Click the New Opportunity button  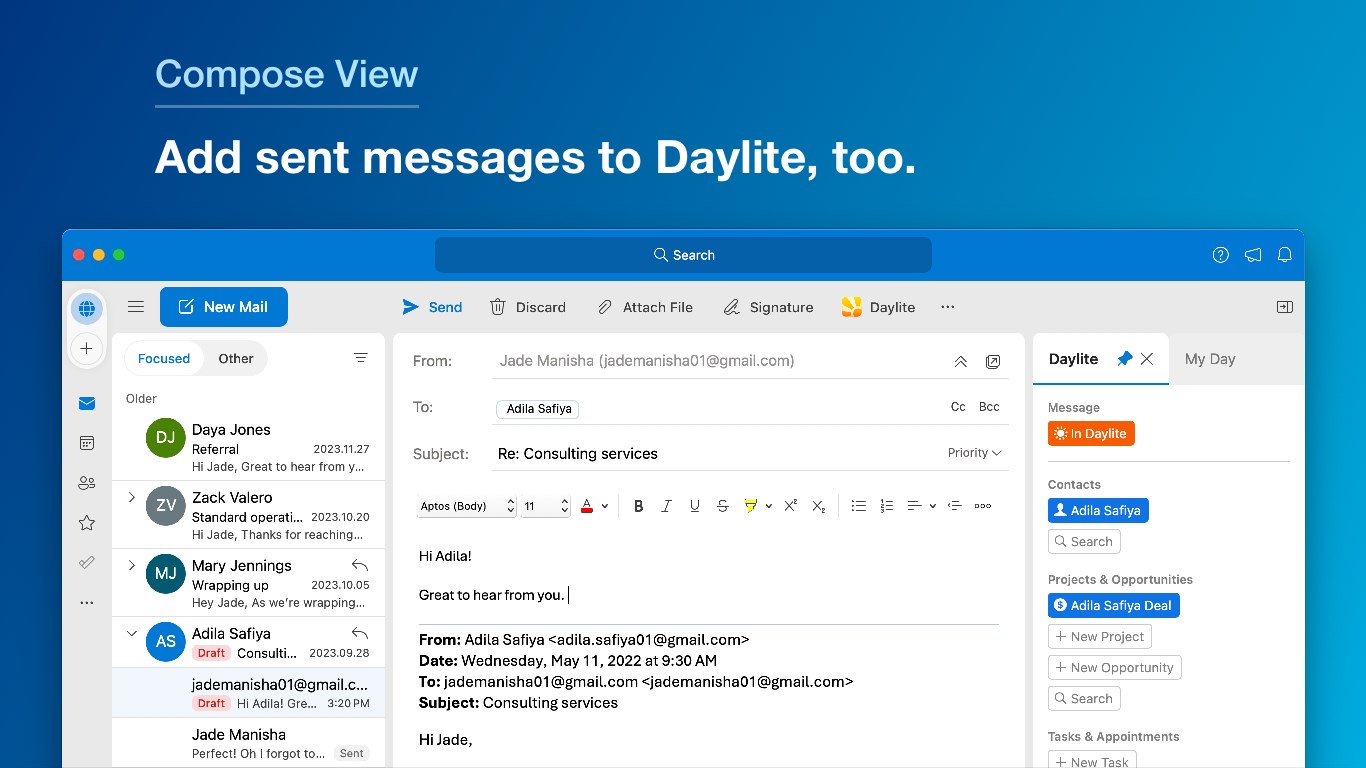tap(1115, 668)
